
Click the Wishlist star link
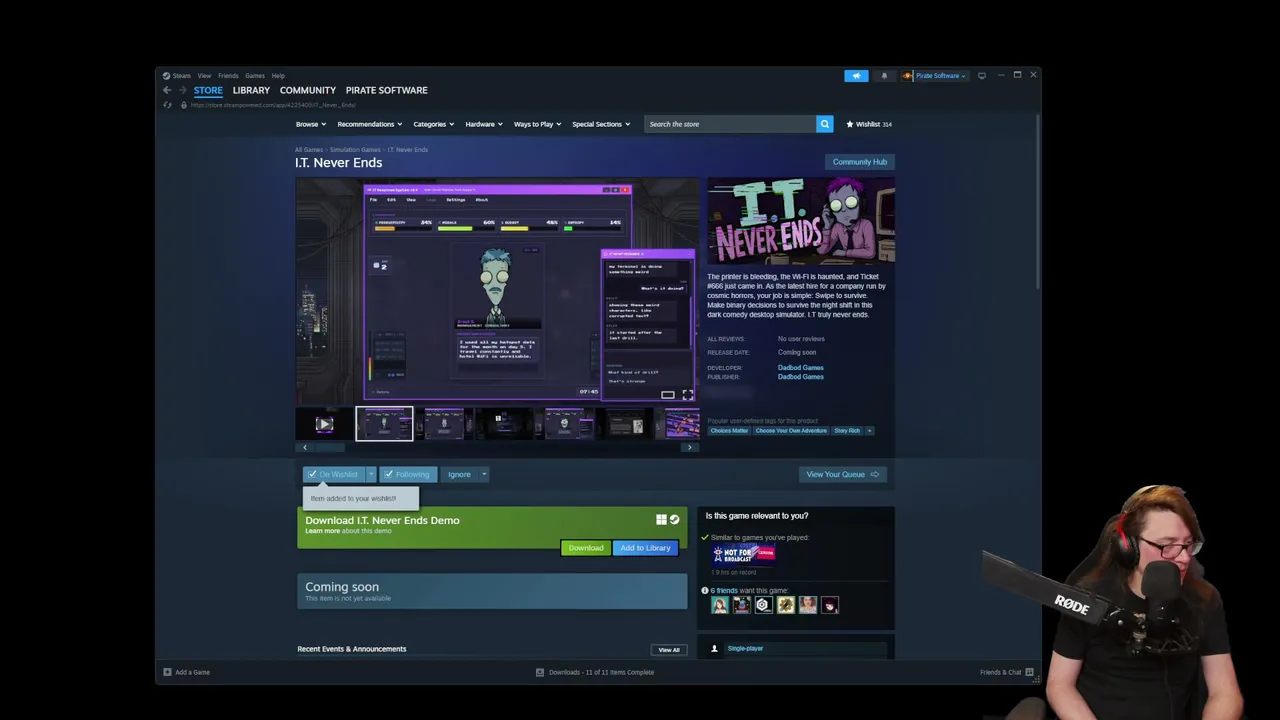pyautogui.click(x=868, y=124)
